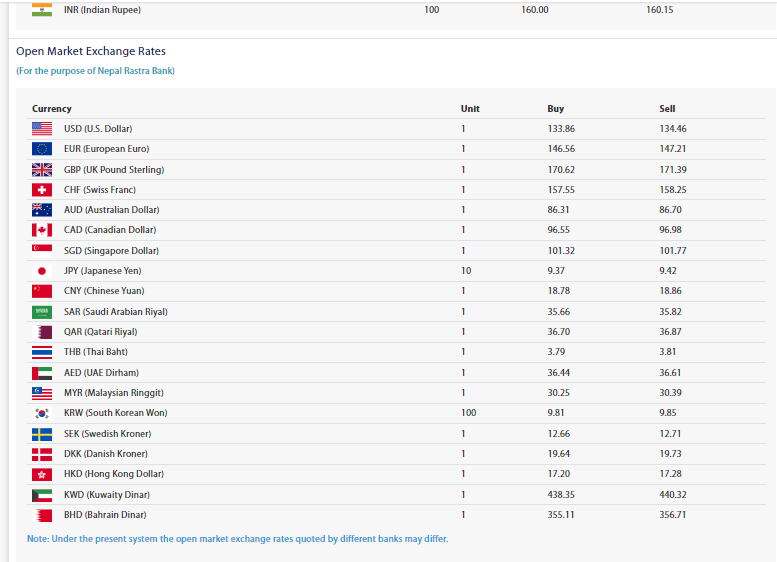
Task: Click the UK Pound Sterling flag icon
Action: click(x=42, y=169)
